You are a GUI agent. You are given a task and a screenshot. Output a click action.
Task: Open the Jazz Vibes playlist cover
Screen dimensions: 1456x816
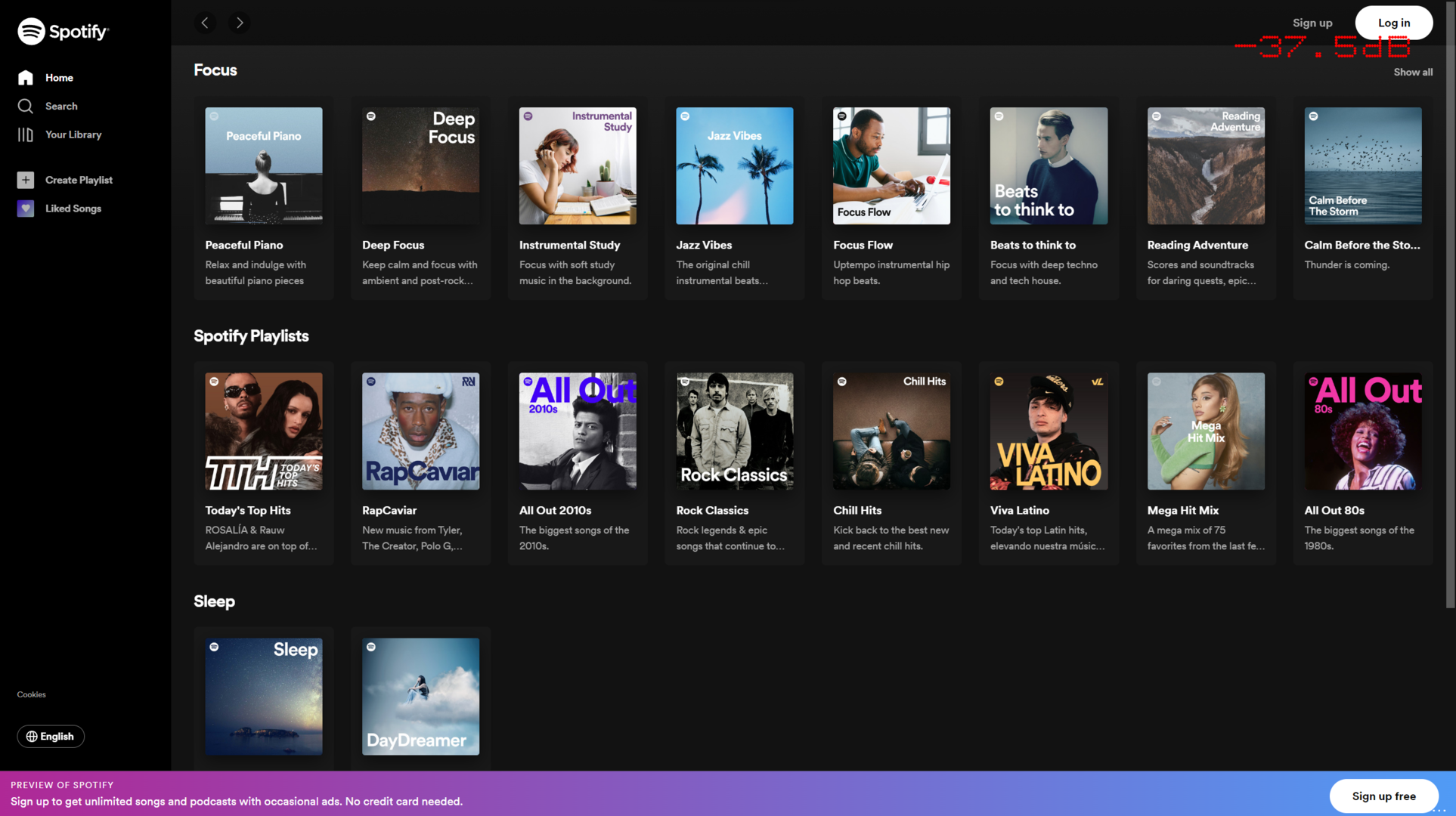point(735,165)
